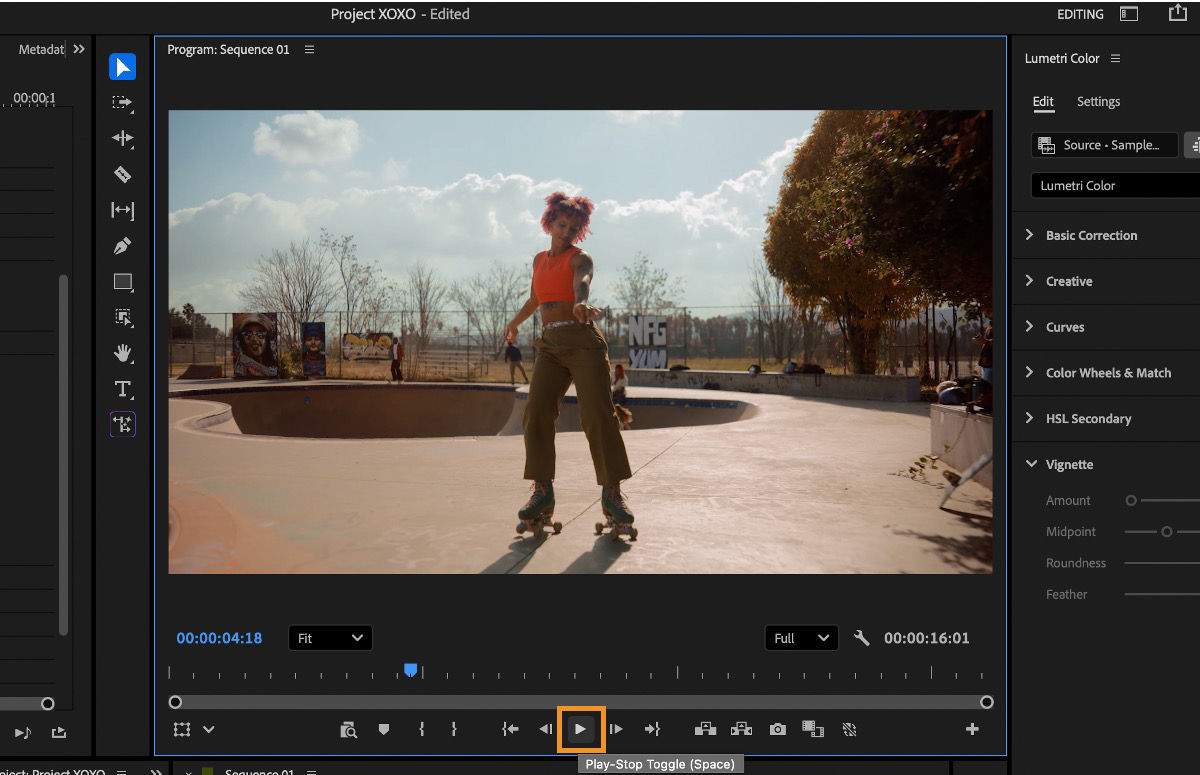Open the Full playback resolution dropdown

[801, 638]
